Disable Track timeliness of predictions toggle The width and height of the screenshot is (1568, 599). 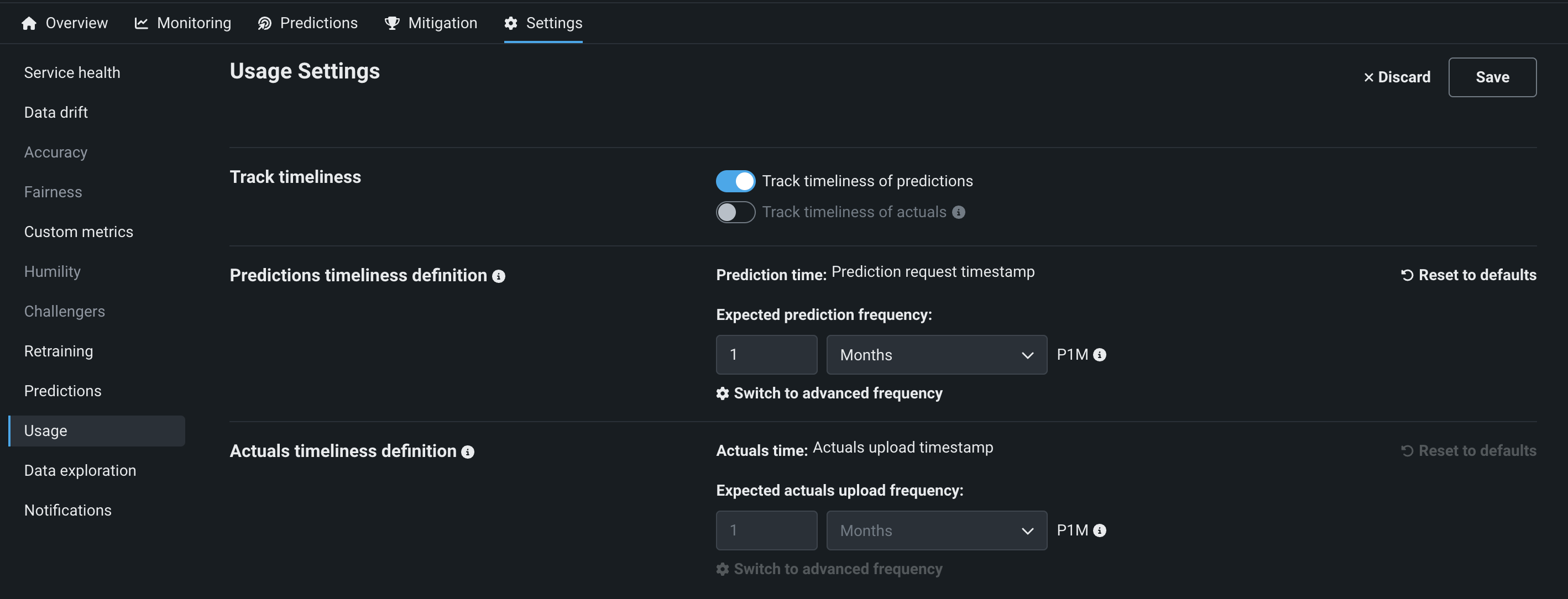click(735, 181)
